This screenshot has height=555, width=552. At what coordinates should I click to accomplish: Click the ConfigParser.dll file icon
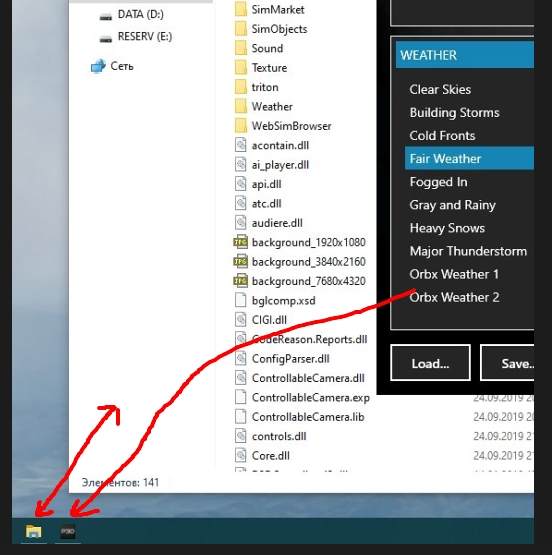241,359
